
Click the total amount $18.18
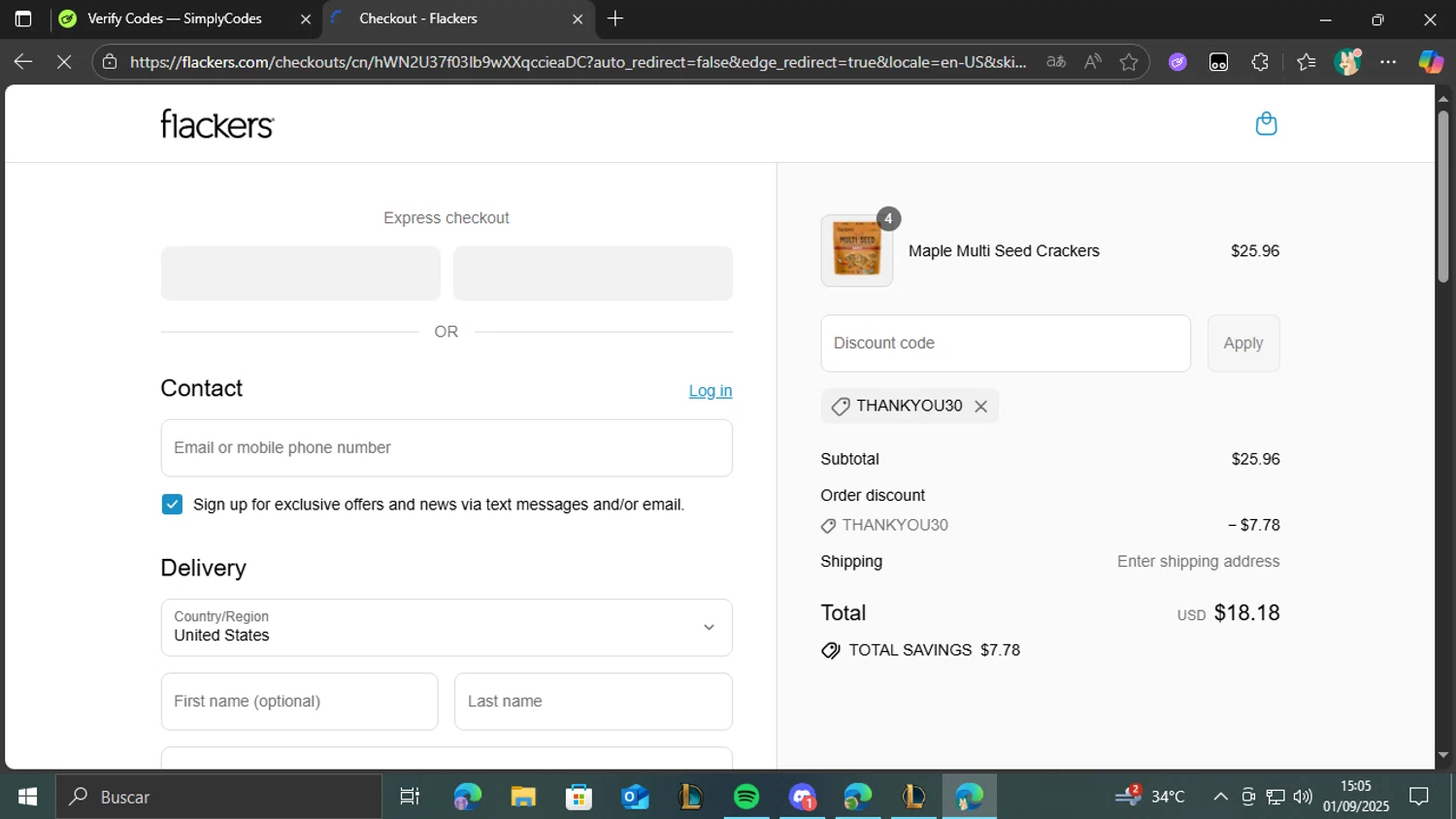(x=1246, y=613)
